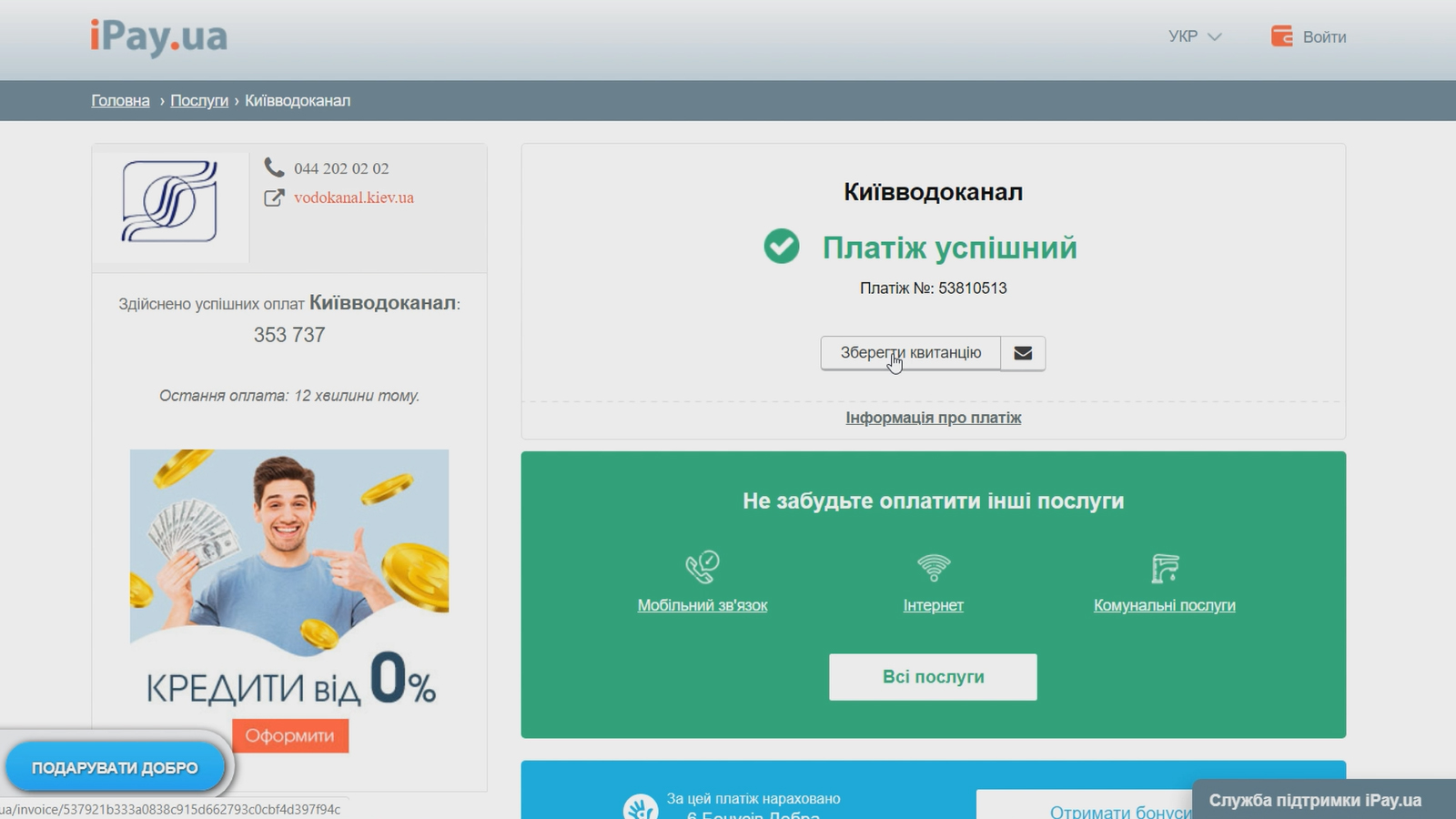The width and height of the screenshot is (1456, 819).
Task: Open the Послуги breadcrumb link
Action: click(199, 100)
